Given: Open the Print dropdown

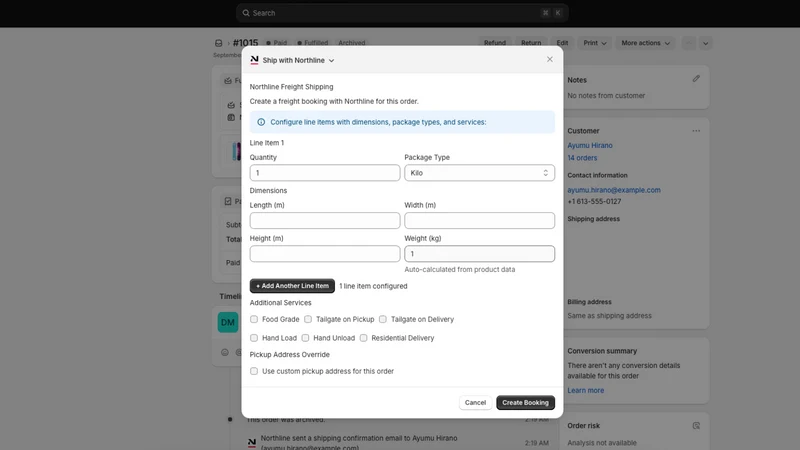Looking at the screenshot, I should point(594,43).
